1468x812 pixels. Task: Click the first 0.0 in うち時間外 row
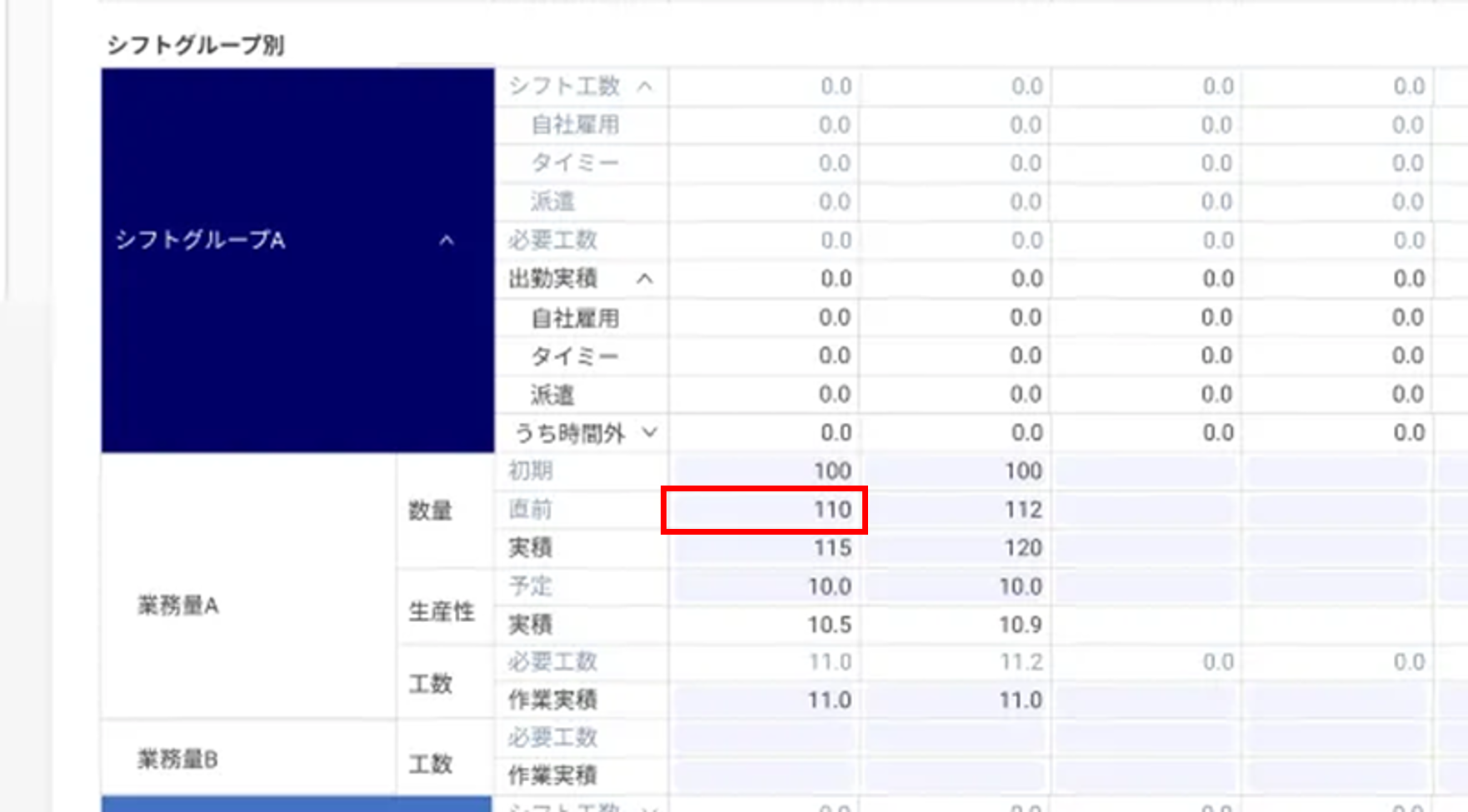pos(836,433)
